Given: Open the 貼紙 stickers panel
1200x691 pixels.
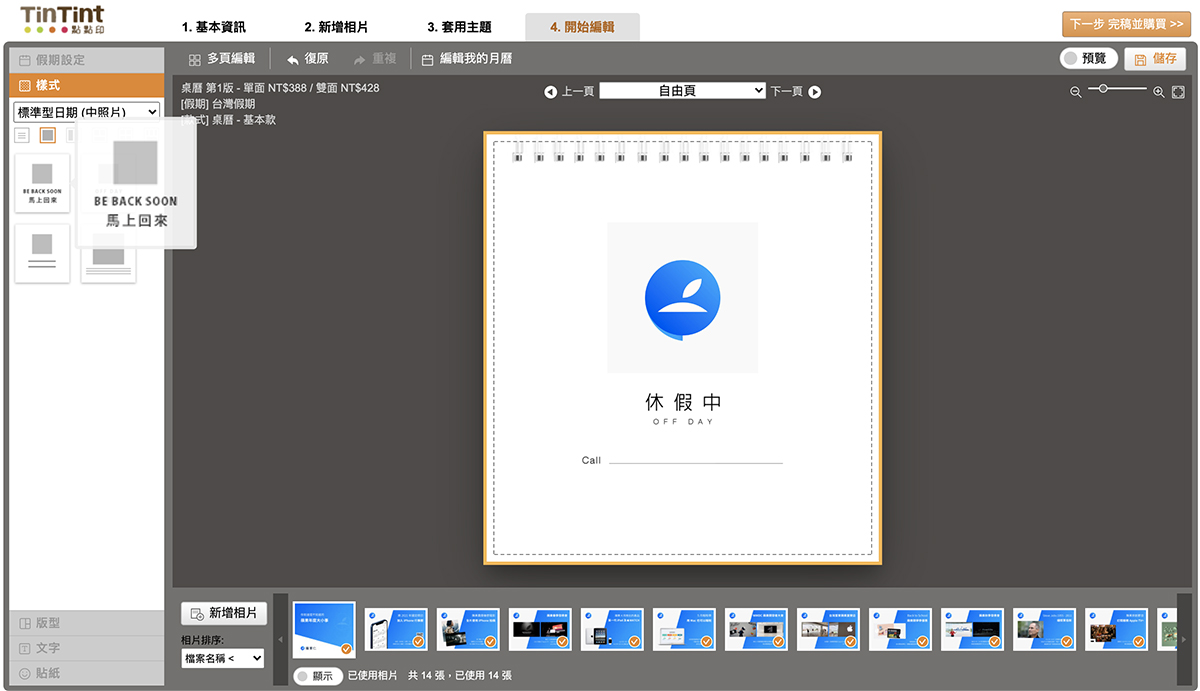Looking at the screenshot, I should pos(87,673).
